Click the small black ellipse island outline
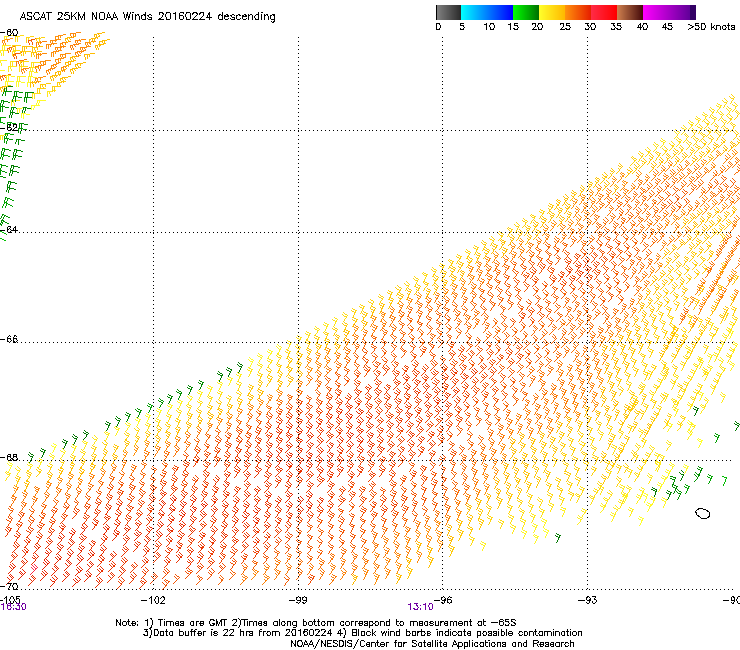The width and height of the screenshot is (740, 650). pyautogui.click(x=703, y=513)
